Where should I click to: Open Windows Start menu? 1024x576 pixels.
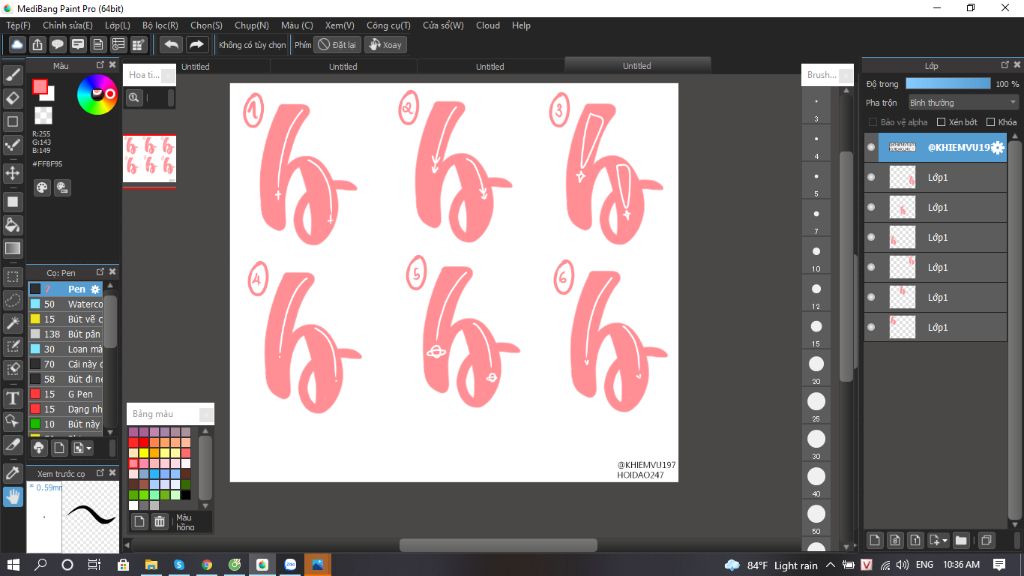pyautogui.click(x=13, y=565)
